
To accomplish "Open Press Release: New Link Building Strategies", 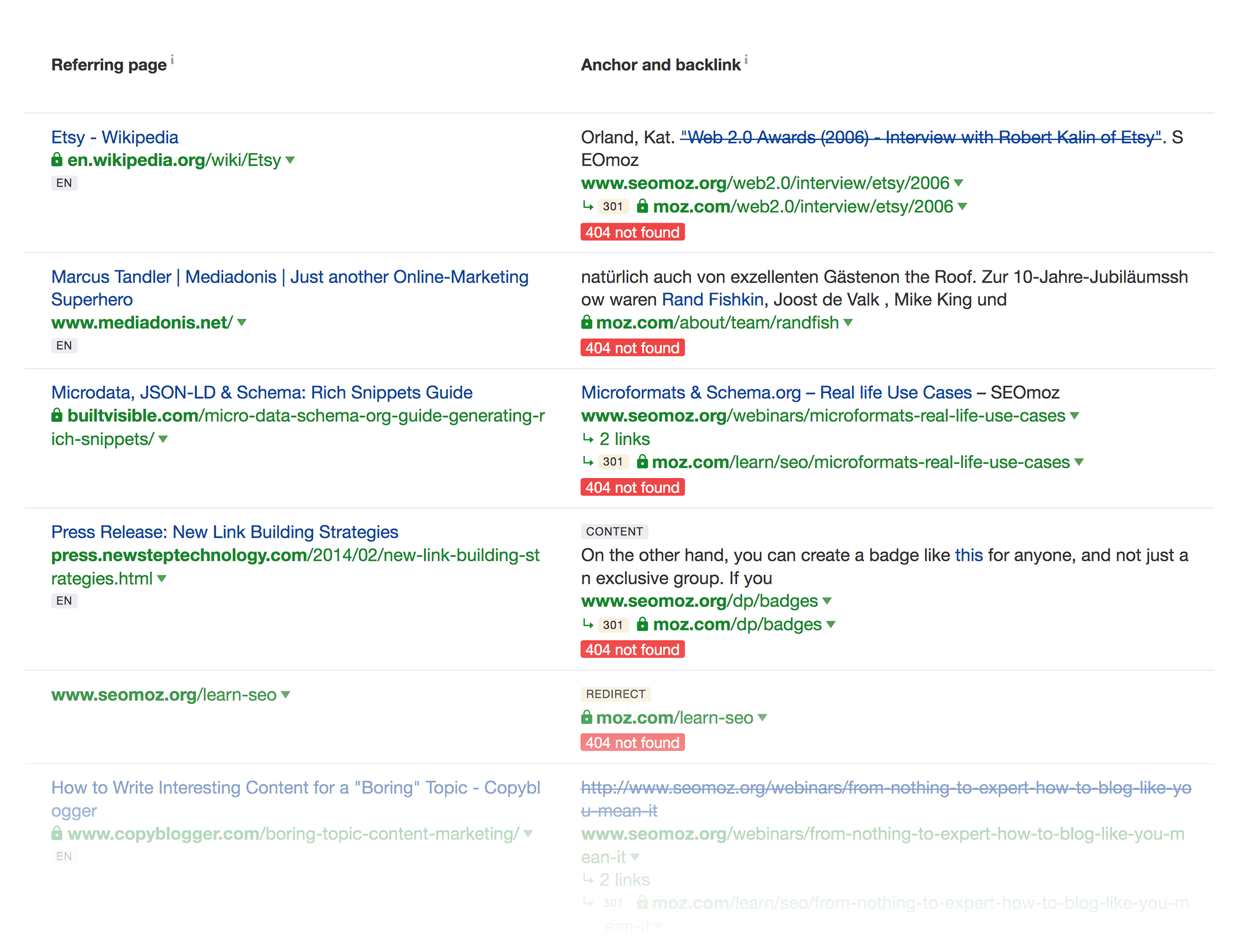I will click(x=224, y=532).
